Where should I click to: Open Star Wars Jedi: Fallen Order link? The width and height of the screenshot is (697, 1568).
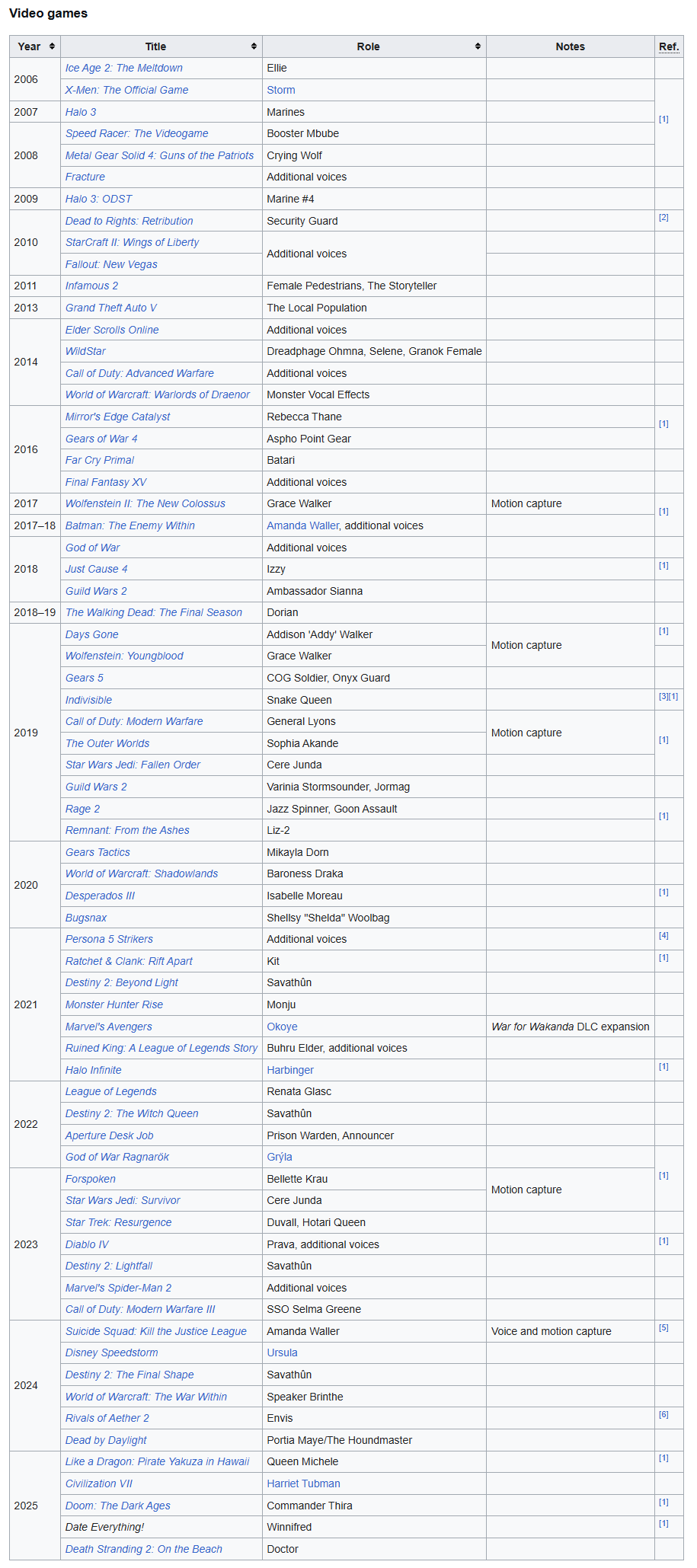pyautogui.click(x=133, y=765)
